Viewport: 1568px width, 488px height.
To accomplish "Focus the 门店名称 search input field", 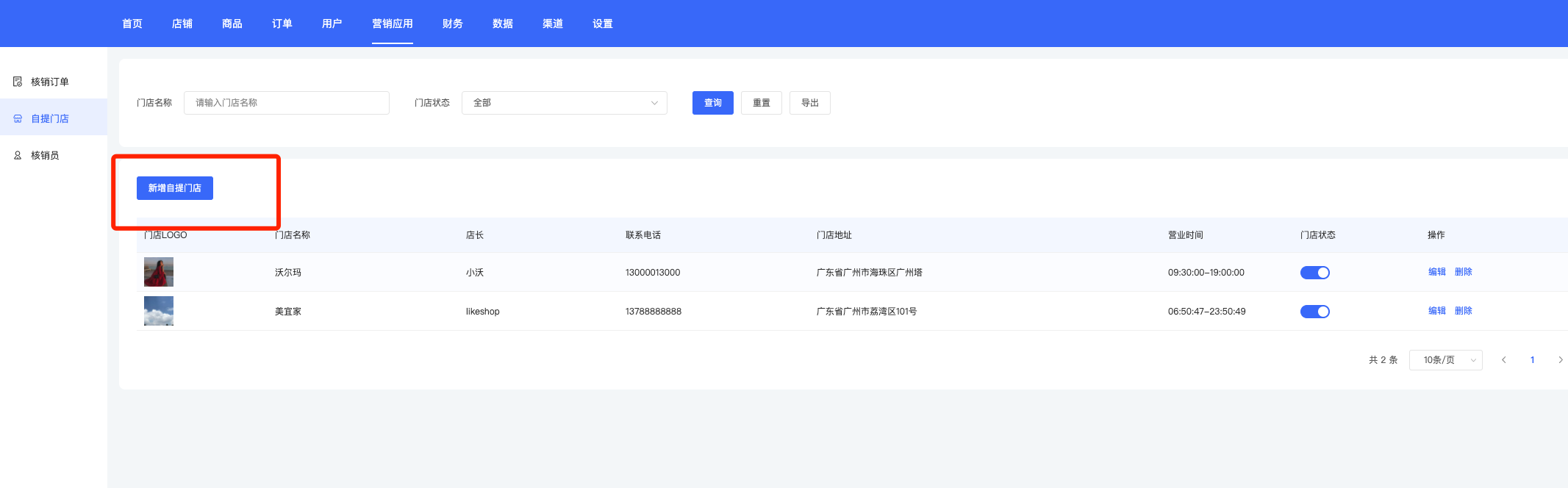I will tap(286, 103).
